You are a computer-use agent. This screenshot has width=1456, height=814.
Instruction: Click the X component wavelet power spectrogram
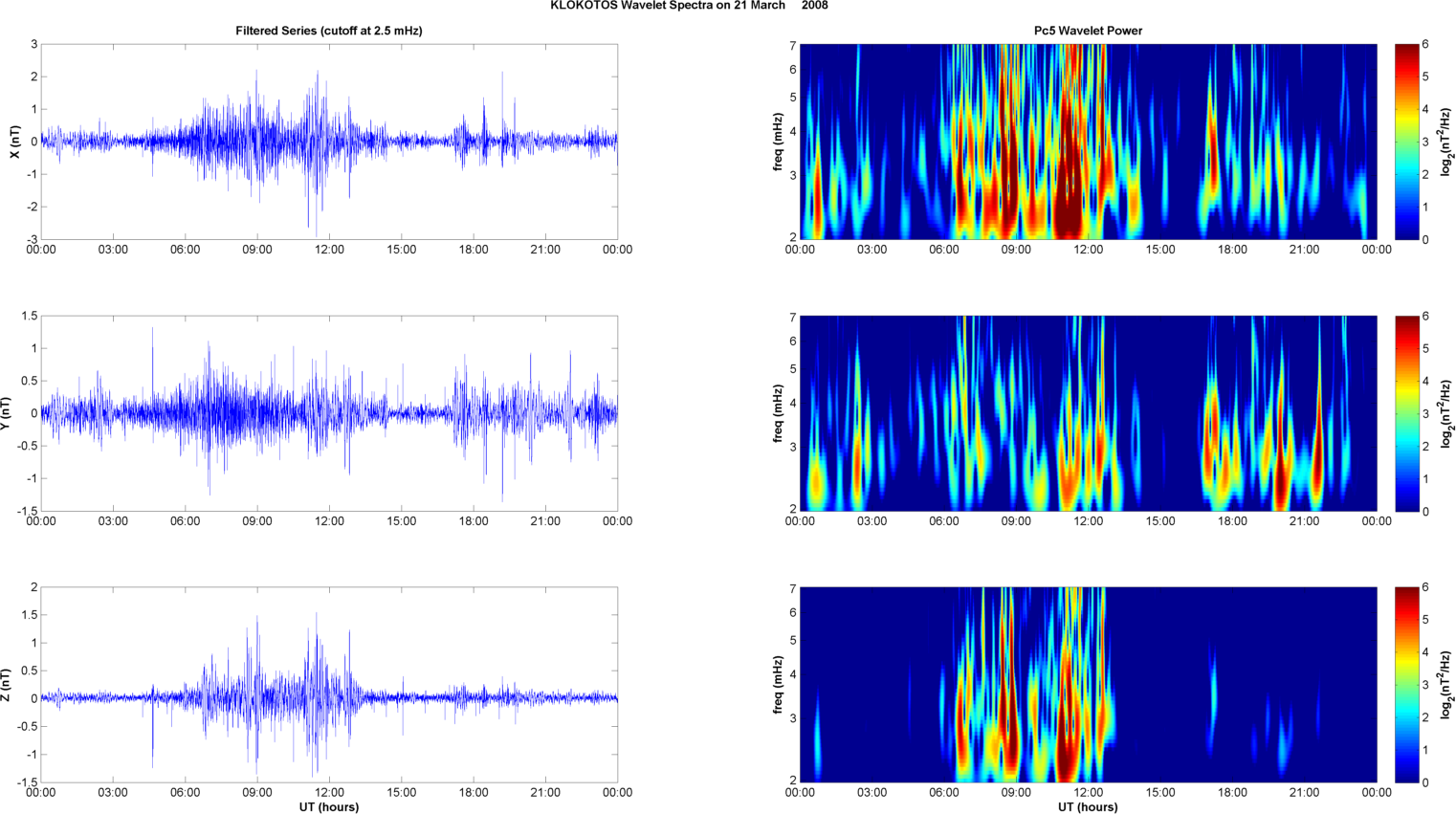coord(1088,142)
